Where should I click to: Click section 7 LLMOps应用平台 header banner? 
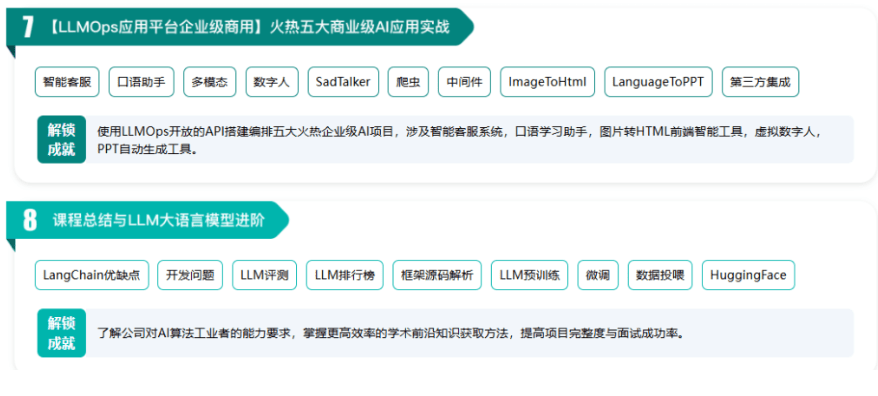(240, 27)
